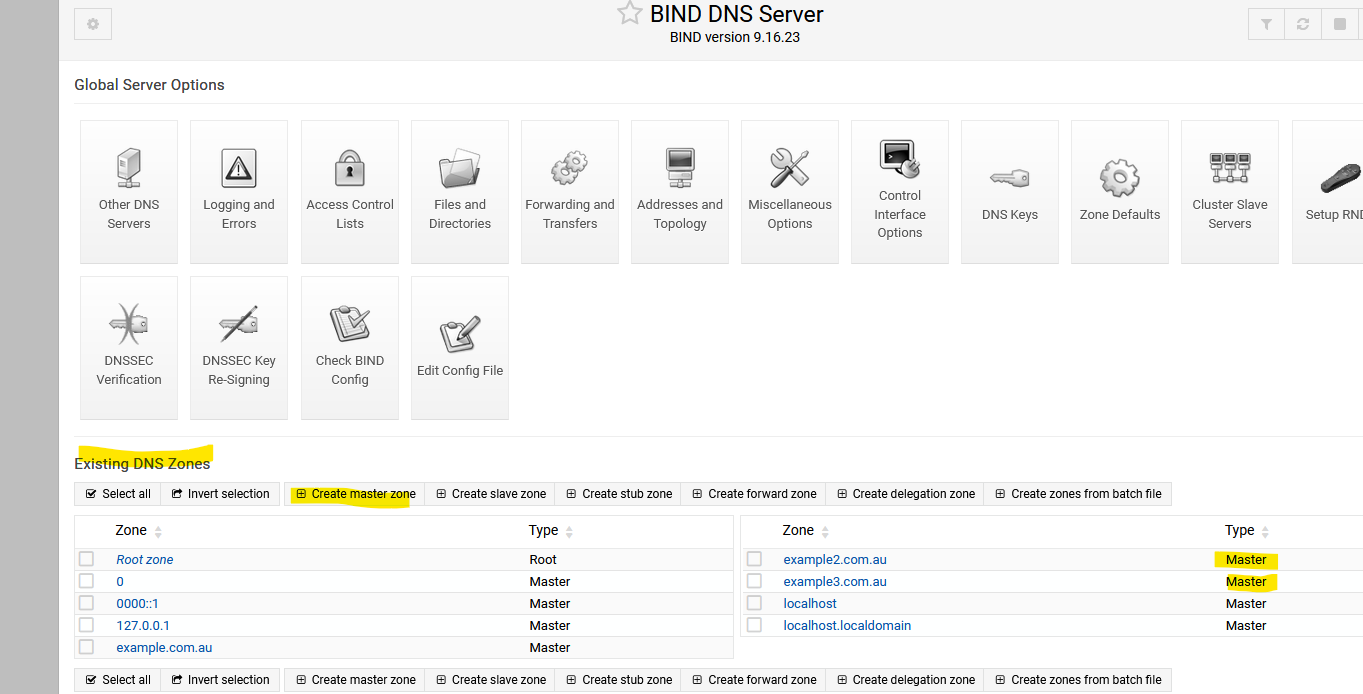Tick the checkbox for zone 0000::1
Screen dimensions: 1363x694
click(87, 603)
